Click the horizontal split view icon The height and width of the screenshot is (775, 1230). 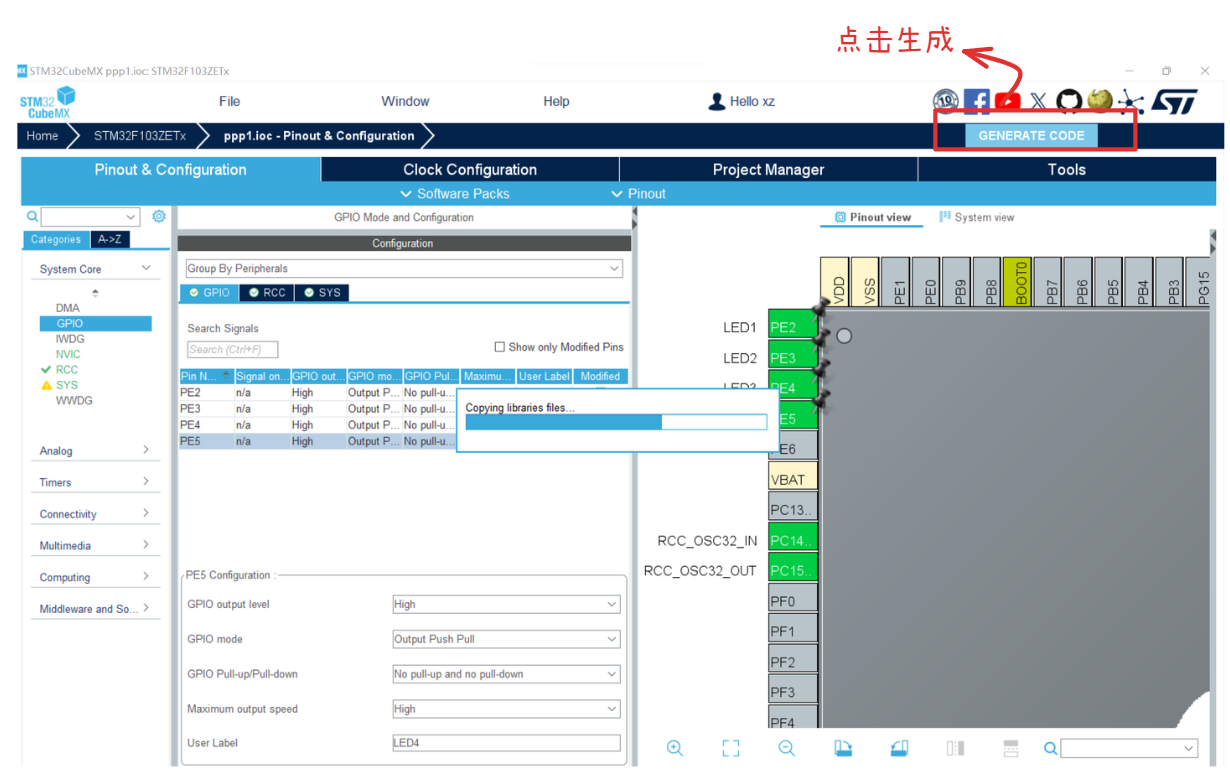[1010, 748]
